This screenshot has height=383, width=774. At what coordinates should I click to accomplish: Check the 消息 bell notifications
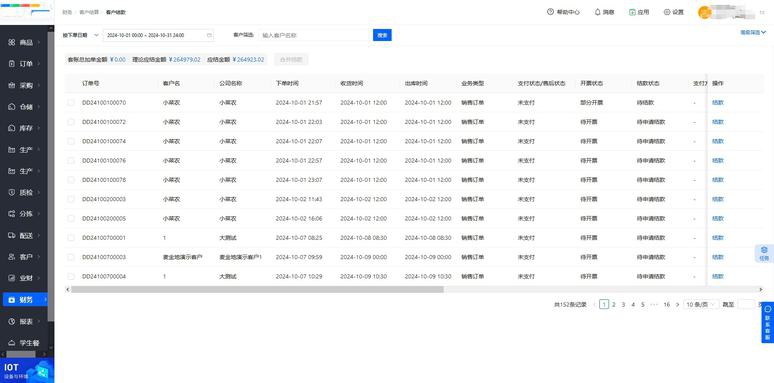598,12
